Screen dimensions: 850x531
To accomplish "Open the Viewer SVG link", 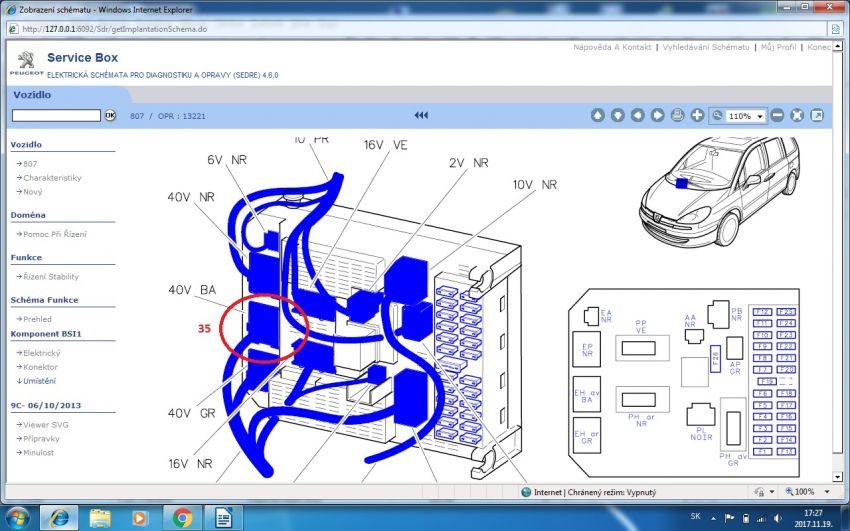I will click(46, 425).
